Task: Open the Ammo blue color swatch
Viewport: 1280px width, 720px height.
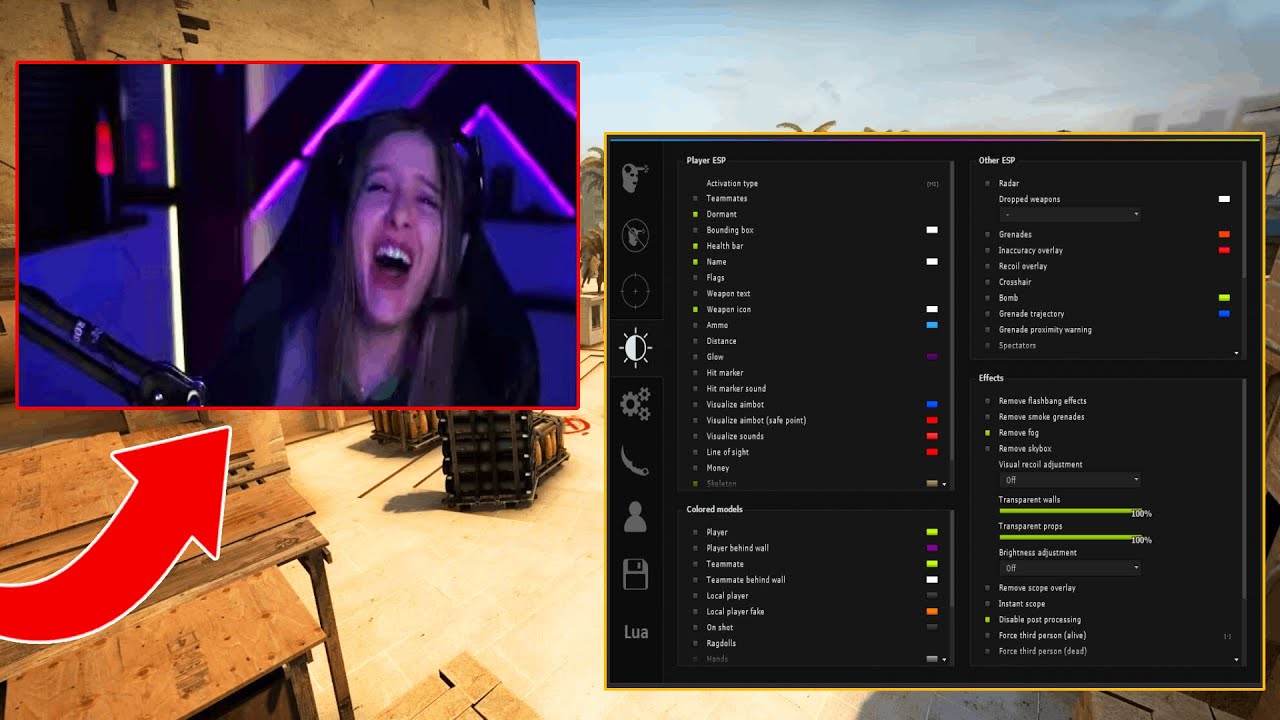Action: 932,325
